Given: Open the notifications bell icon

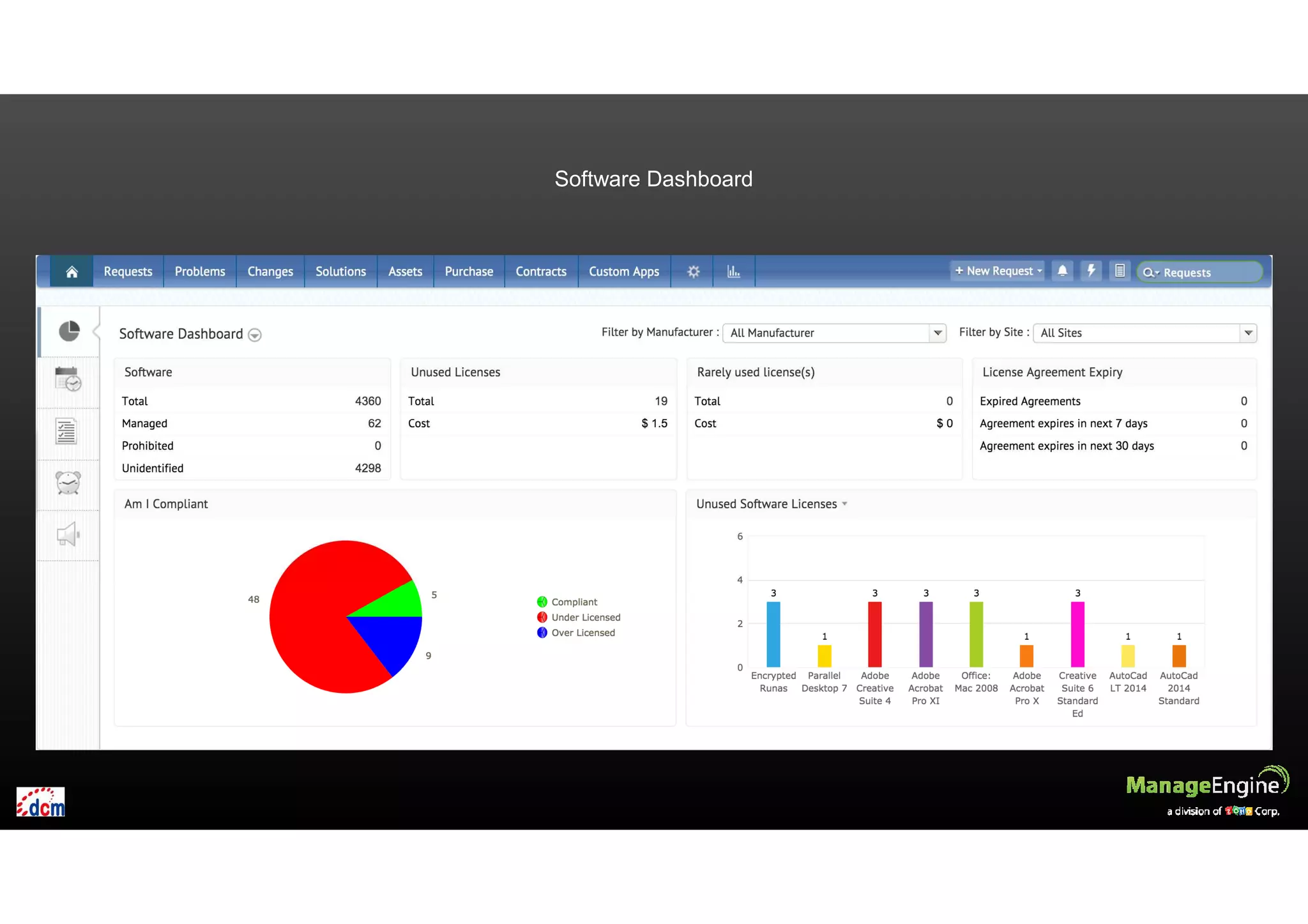Looking at the screenshot, I should point(1062,271).
